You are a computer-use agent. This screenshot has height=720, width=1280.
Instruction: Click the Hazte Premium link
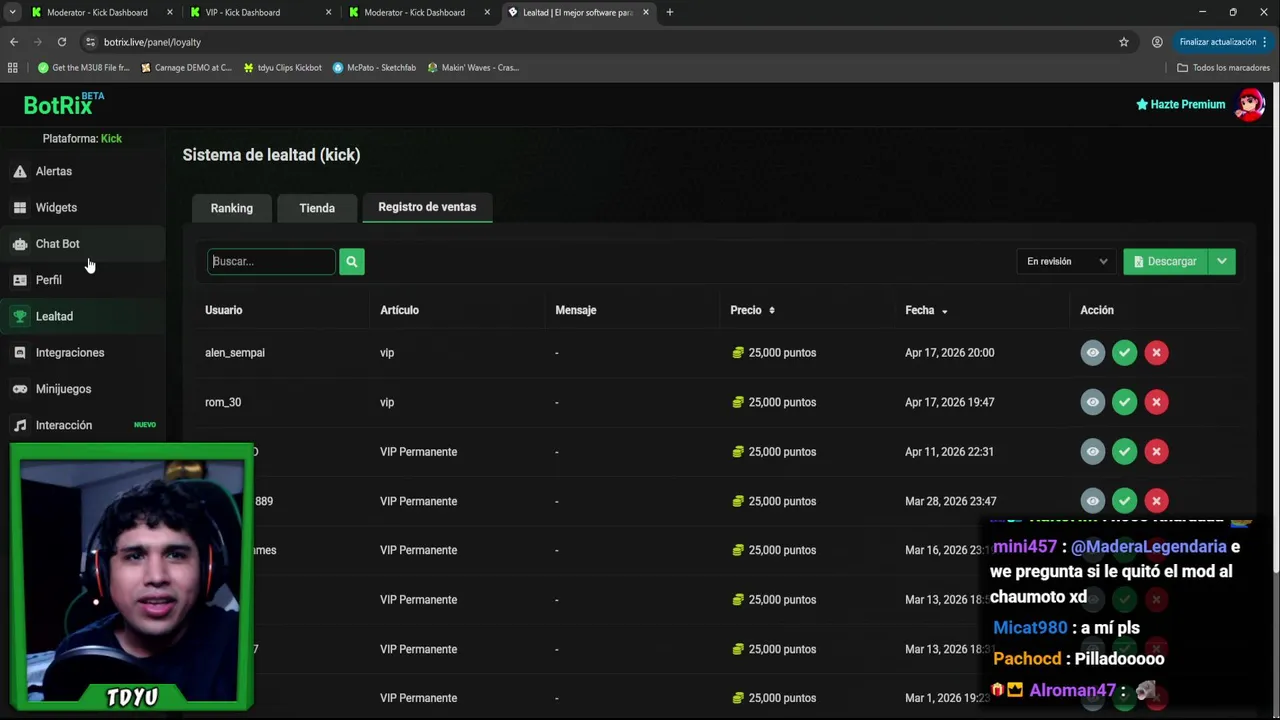pos(1181,105)
